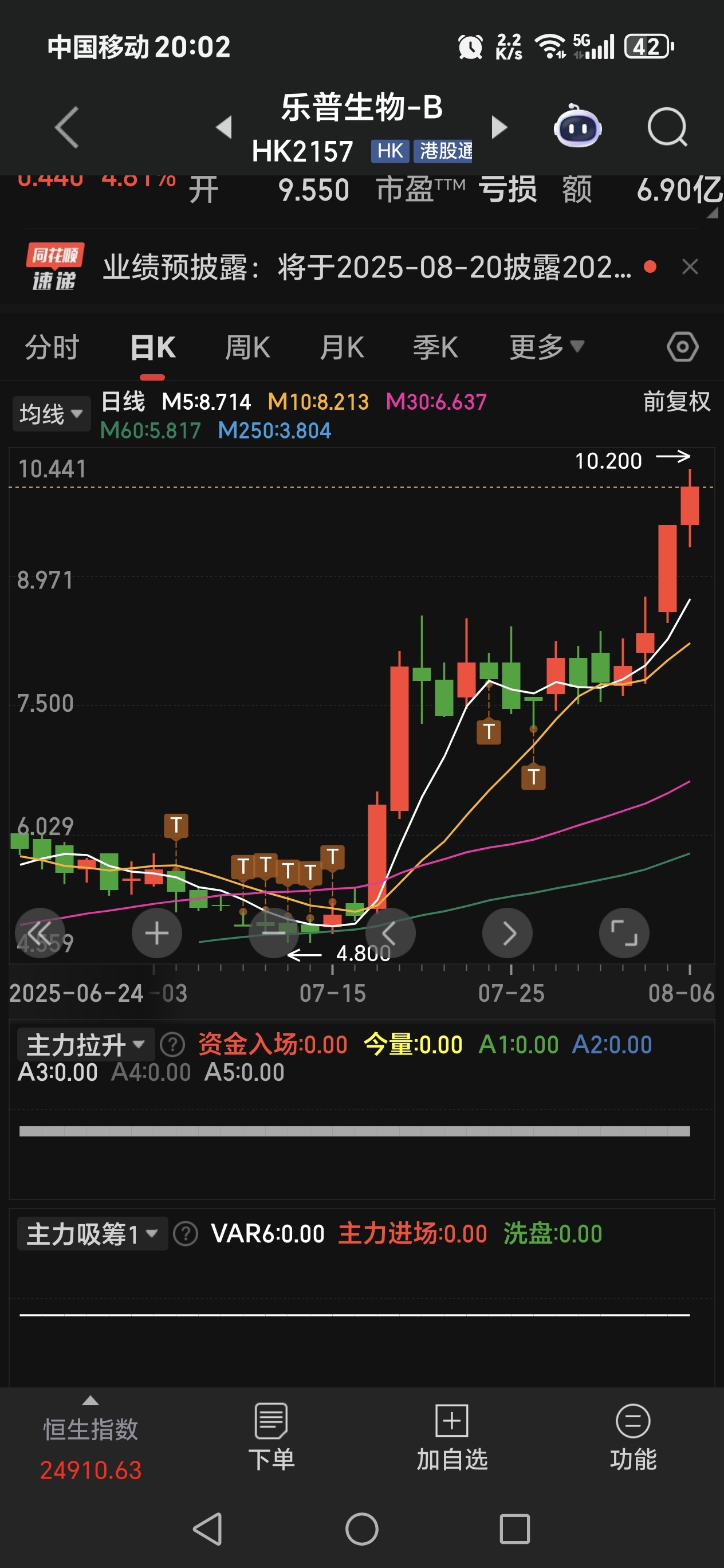Image resolution: width=724 pixels, height=1568 pixels.
Task: Open the 主力吸筹1 indicator dropdown
Action: pos(92,1234)
